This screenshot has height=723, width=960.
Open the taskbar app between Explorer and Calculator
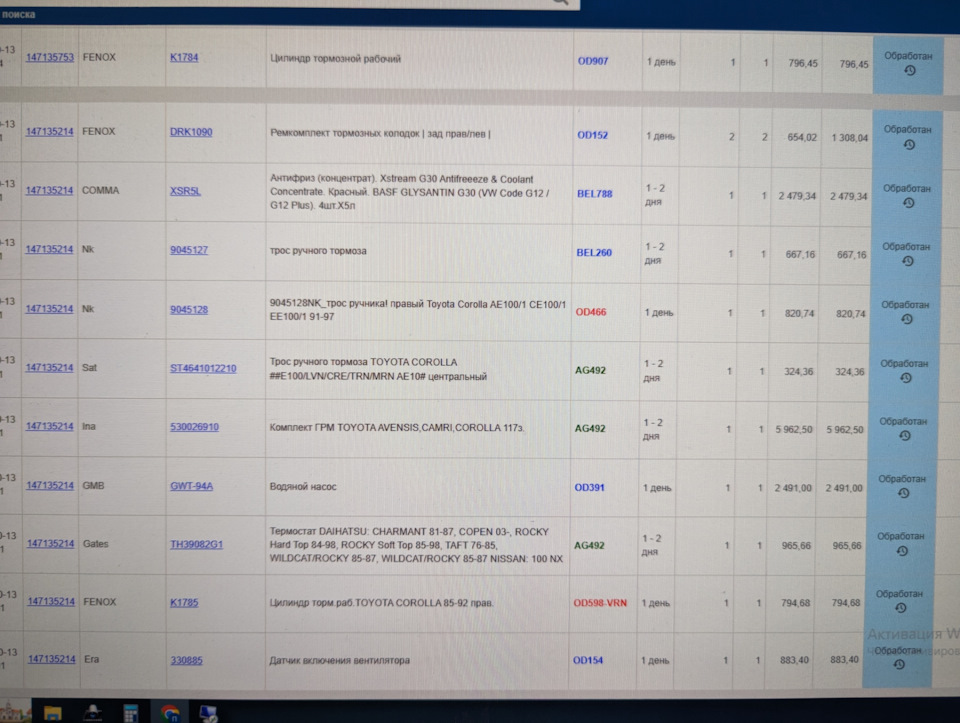pyautogui.click(x=92, y=713)
